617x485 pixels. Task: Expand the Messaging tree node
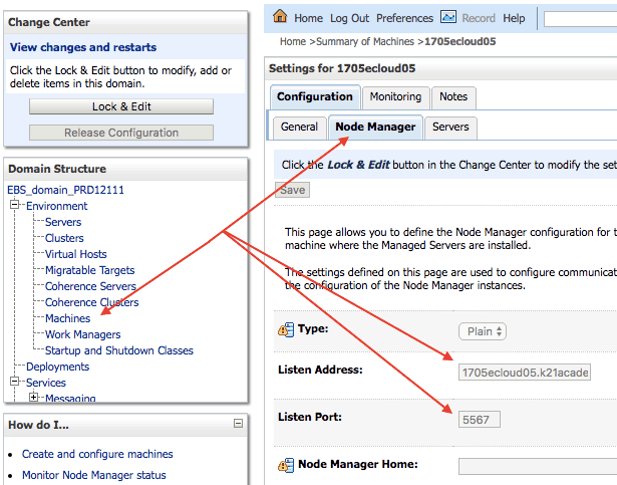point(34,398)
